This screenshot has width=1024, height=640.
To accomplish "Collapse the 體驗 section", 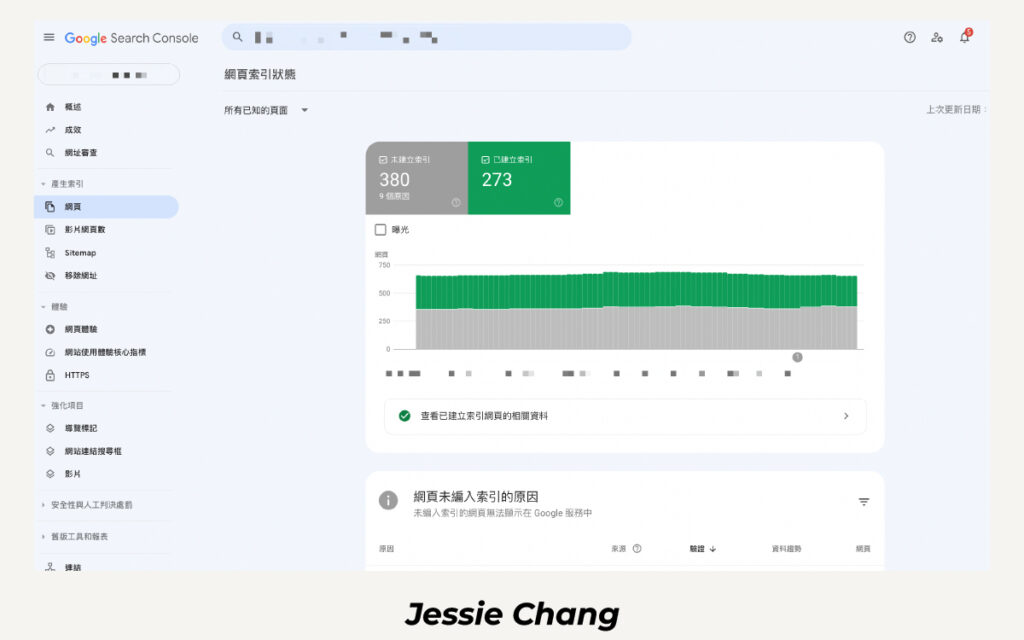I will click(54, 306).
